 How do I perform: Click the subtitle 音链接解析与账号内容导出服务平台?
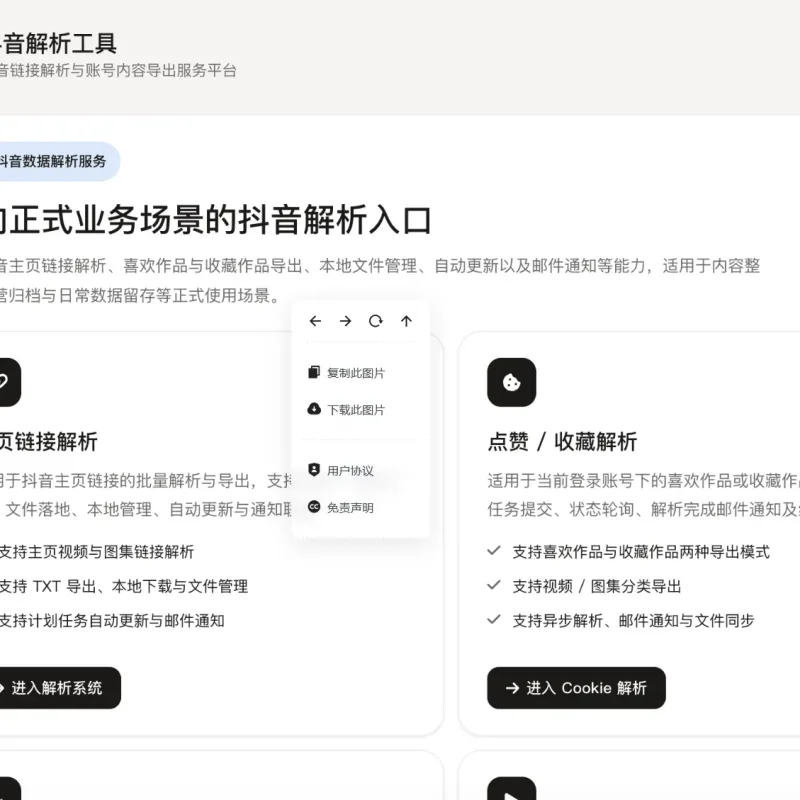pos(118,70)
